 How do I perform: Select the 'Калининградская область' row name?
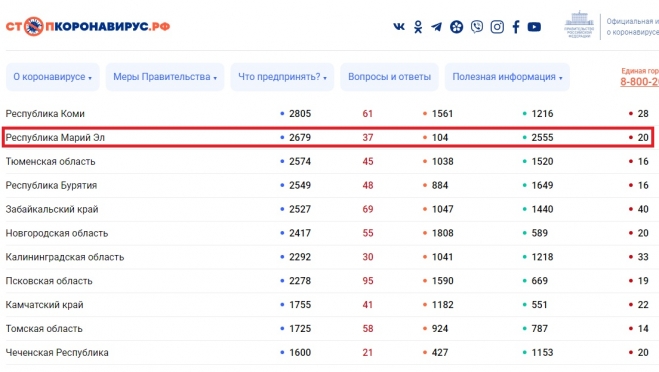pos(65,257)
